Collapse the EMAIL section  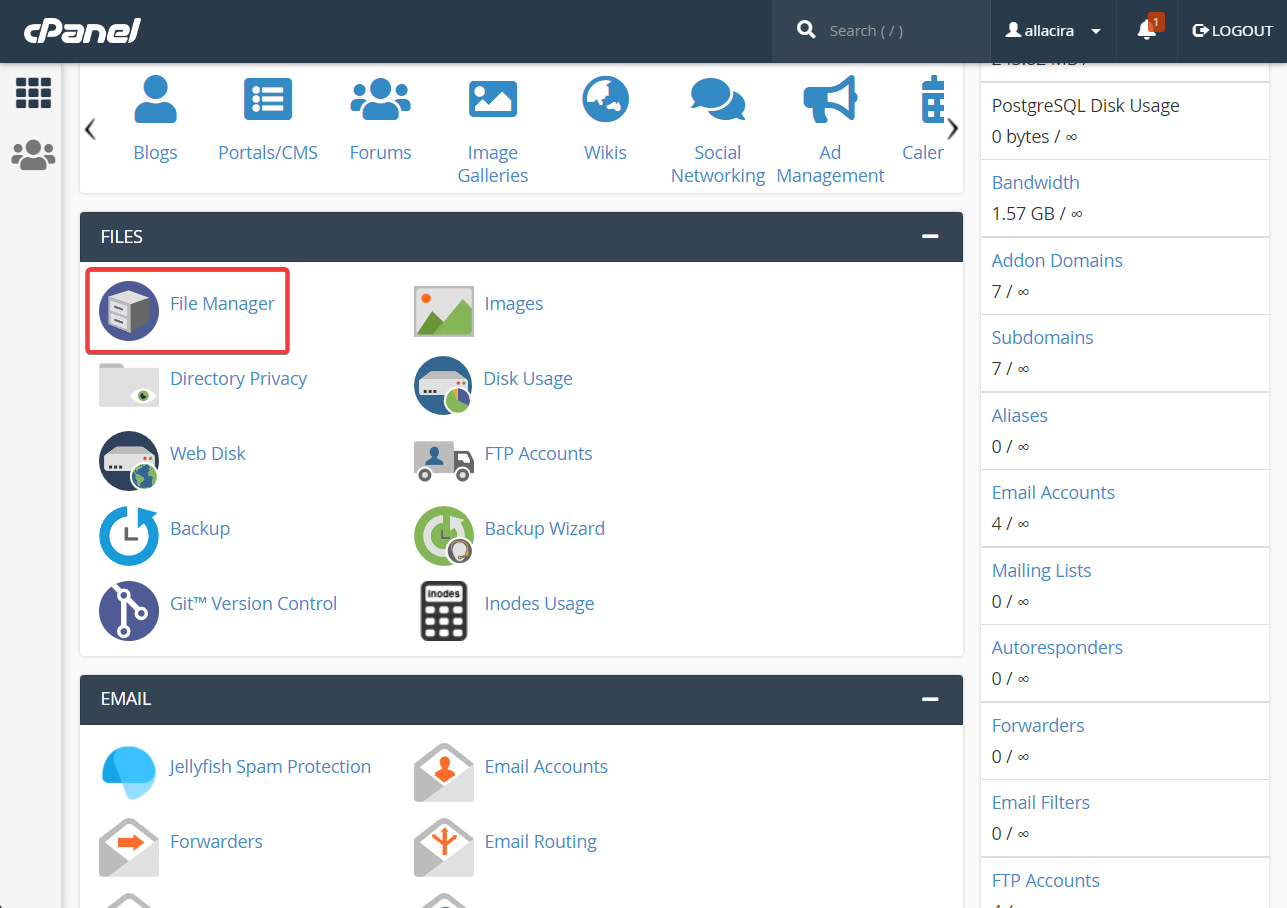click(930, 700)
